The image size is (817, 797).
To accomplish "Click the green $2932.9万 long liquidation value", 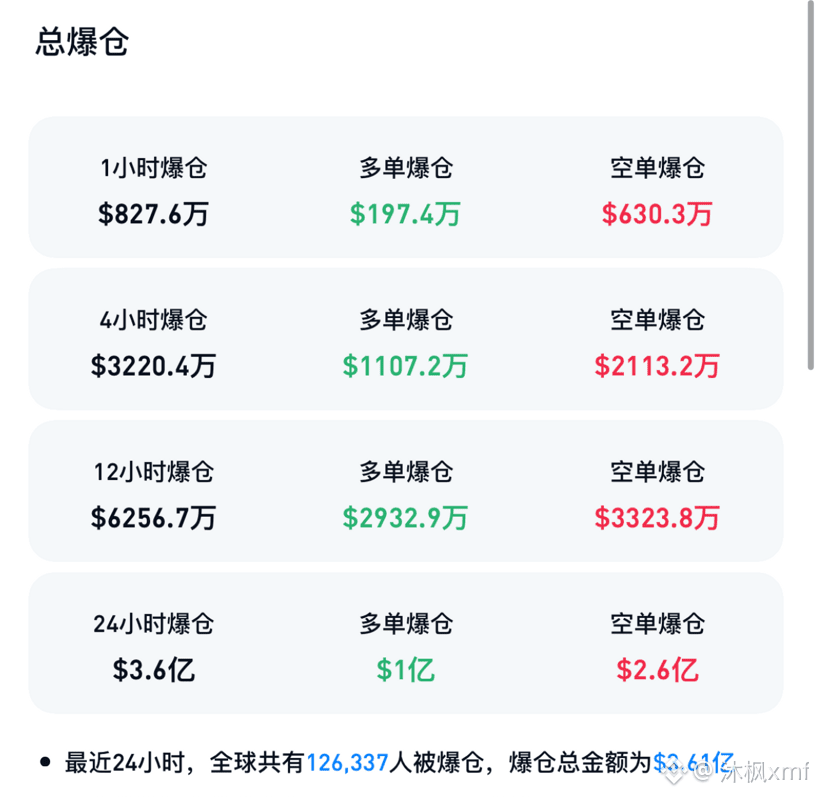I will [x=404, y=518].
